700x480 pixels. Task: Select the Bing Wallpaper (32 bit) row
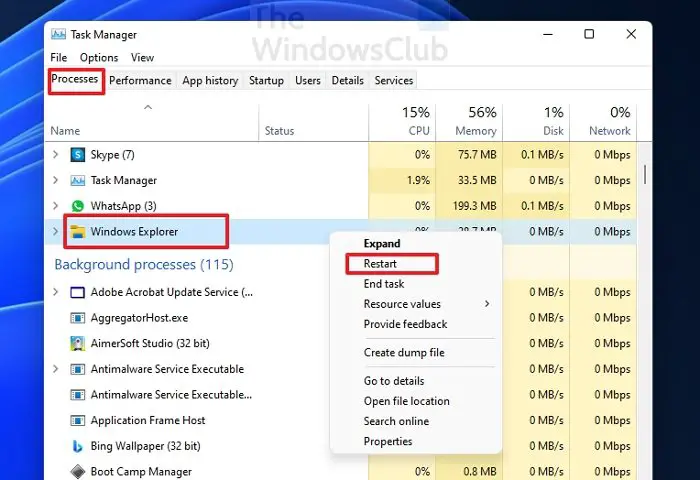pyautogui.click(x=146, y=446)
